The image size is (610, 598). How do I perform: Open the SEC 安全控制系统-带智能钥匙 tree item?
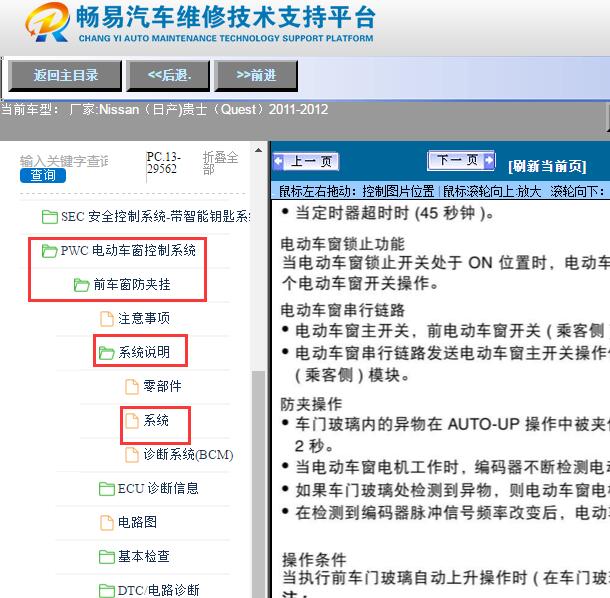click(156, 217)
